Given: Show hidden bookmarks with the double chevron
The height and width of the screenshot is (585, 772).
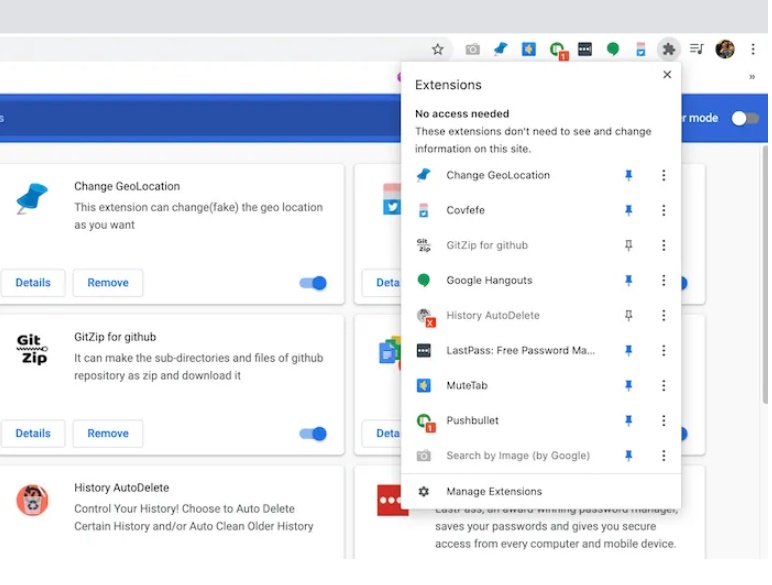Looking at the screenshot, I should pyautogui.click(x=752, y=77).
